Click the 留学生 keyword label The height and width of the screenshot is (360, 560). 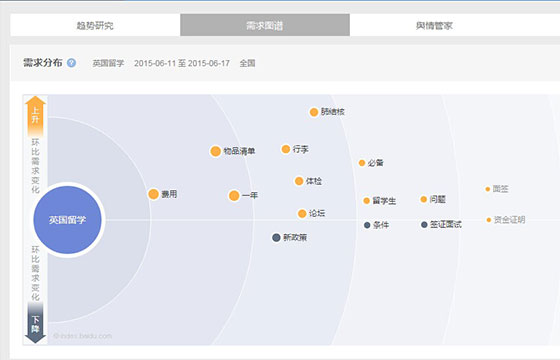[x=384, y=201]
